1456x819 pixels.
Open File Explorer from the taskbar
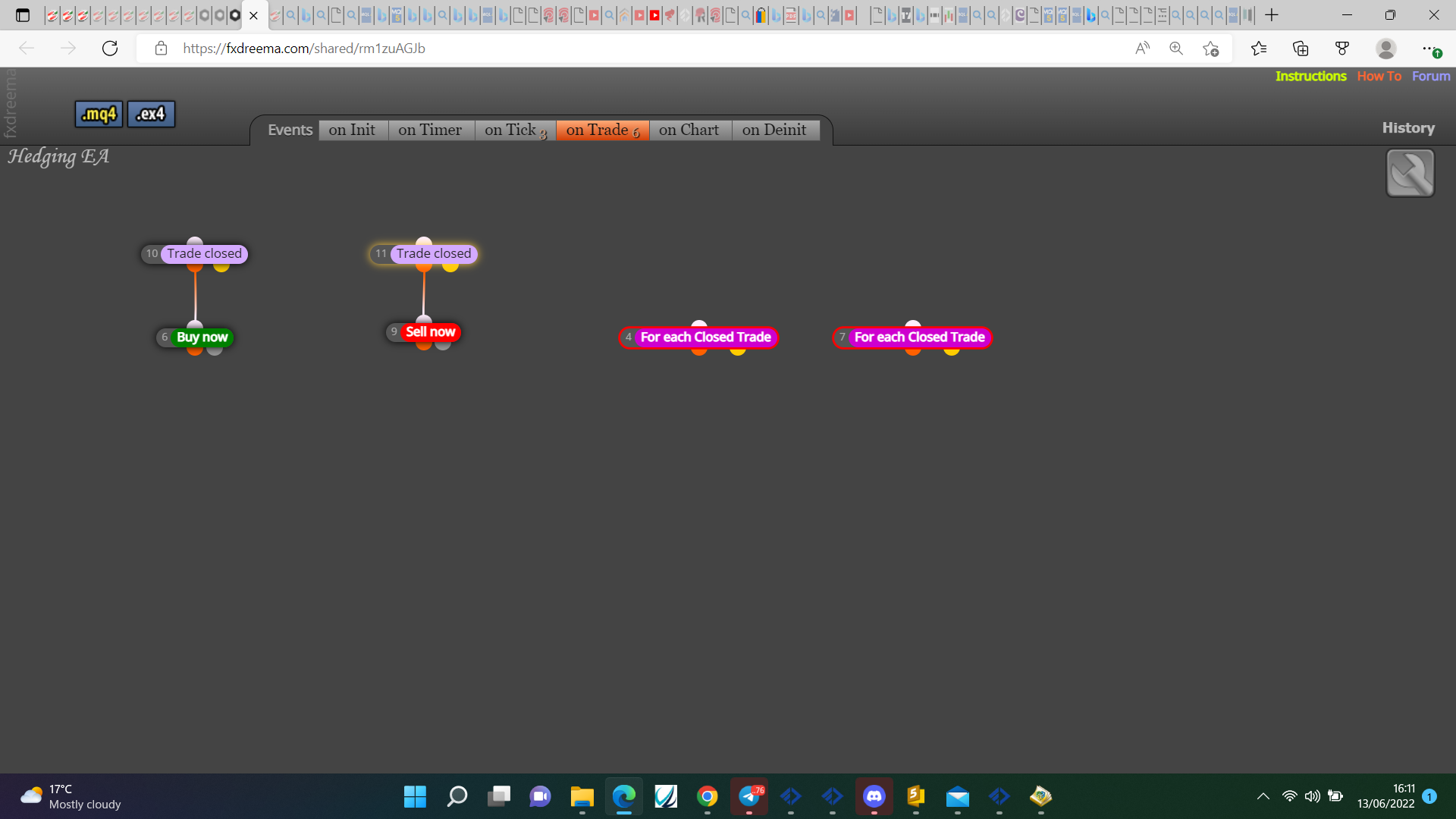(x=582, y=796)
